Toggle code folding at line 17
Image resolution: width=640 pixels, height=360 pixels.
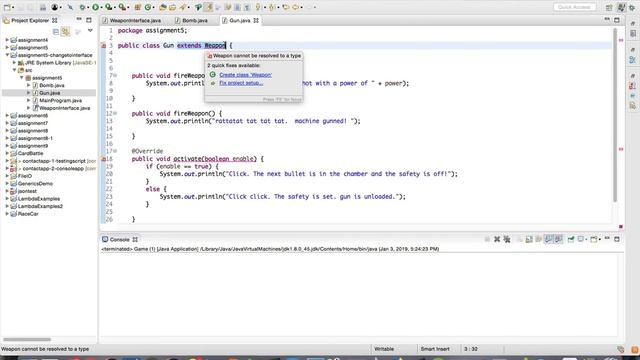pos(115,151)
